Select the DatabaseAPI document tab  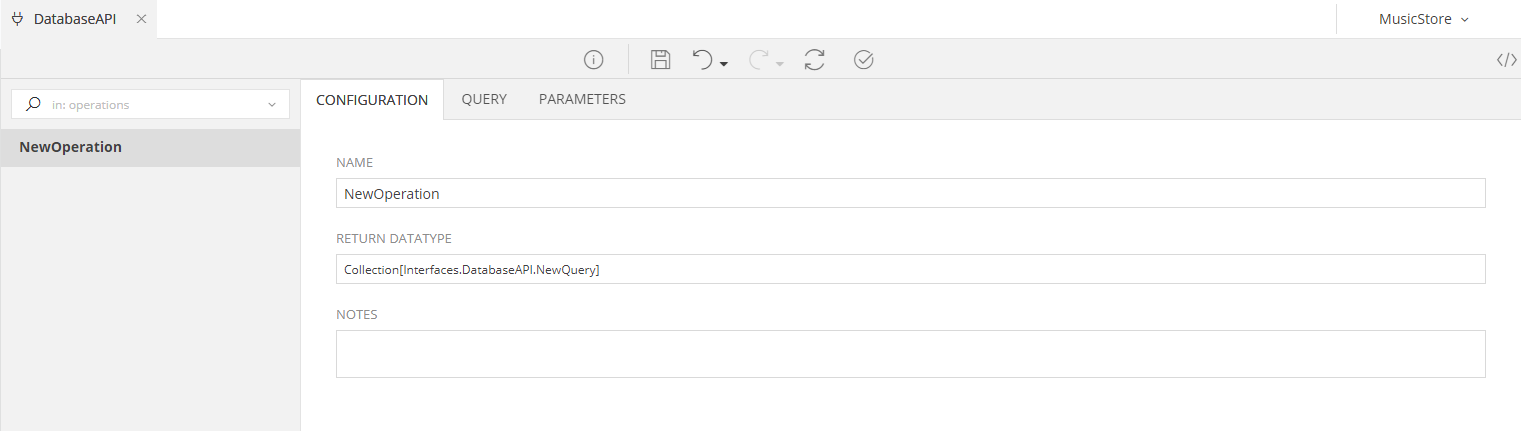[x=74, y=19]
